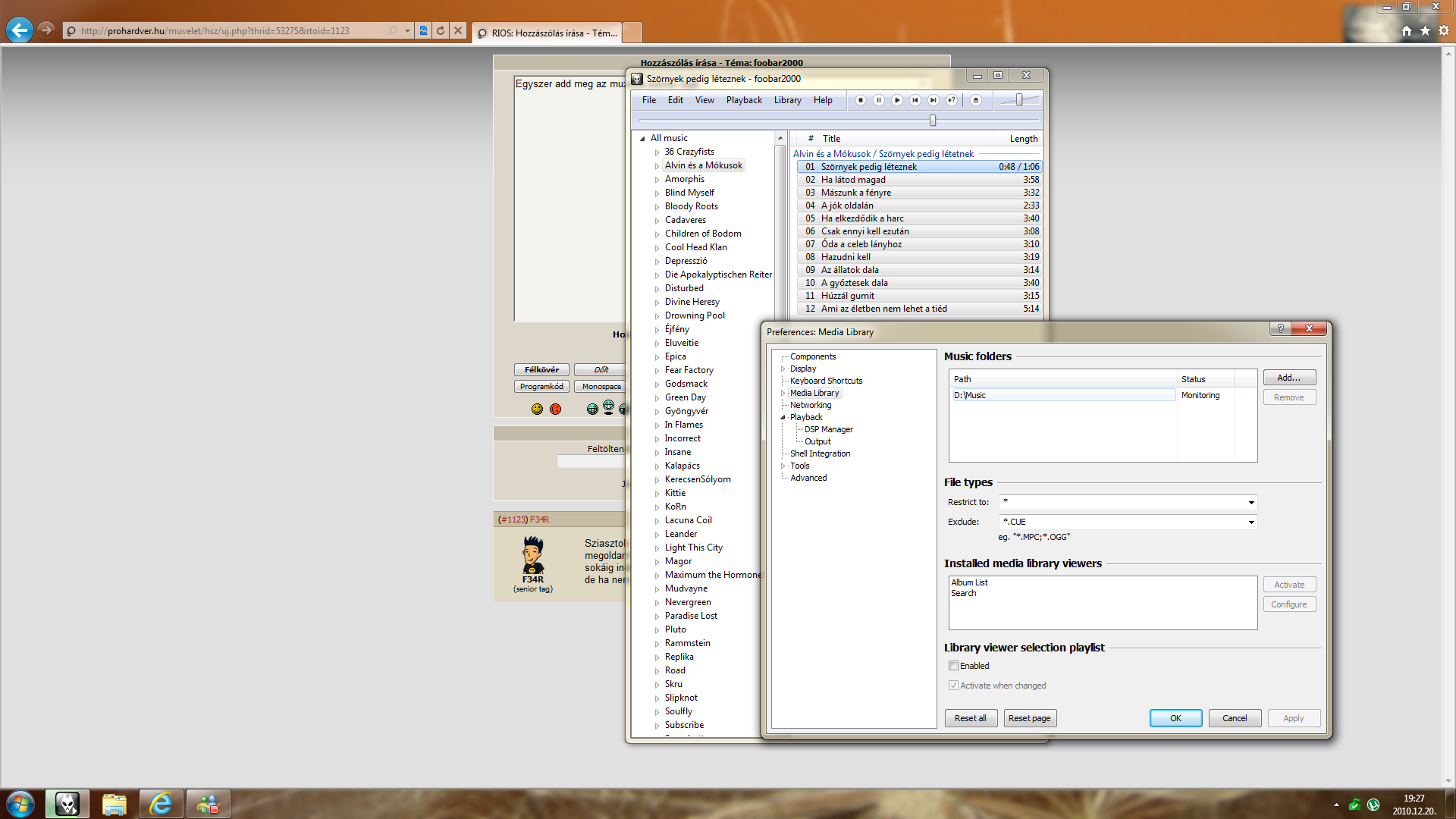Open Windows Live Messenger taskbar icon
This screenshot has height=819, width=1456.
pyautogui.click(x=209, y=804)
